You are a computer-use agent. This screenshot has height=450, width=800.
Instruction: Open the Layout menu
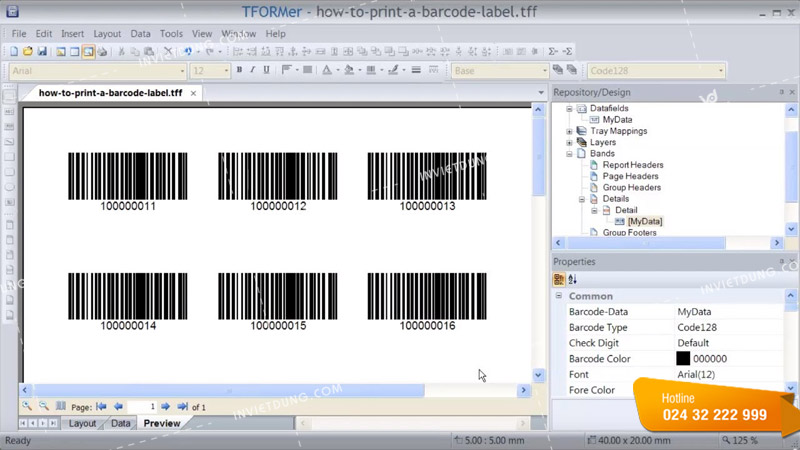(x=107, y=34)
